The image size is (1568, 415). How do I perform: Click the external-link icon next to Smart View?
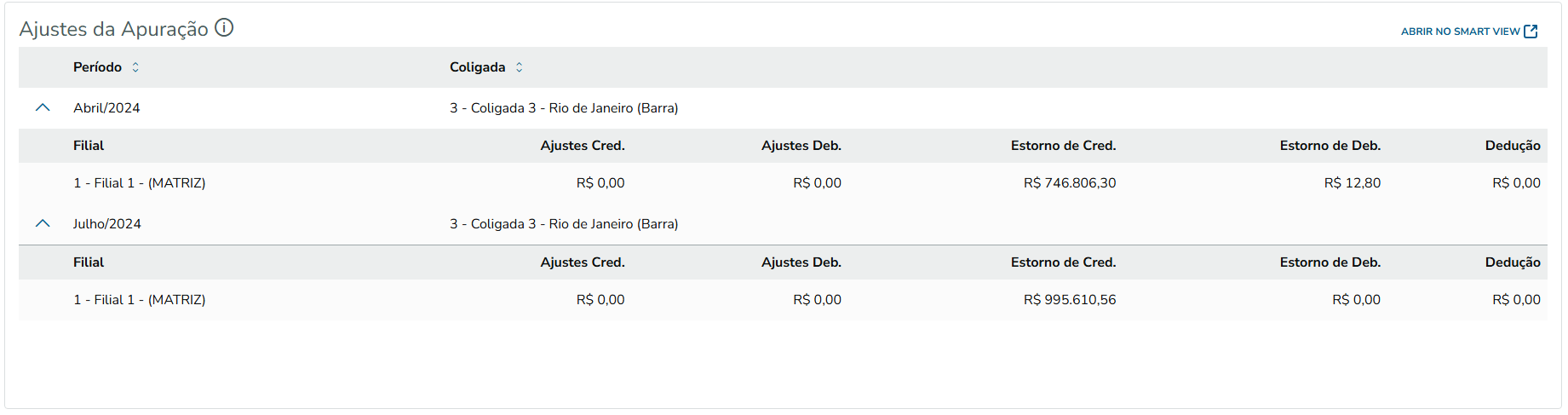pyautogui.click(x=1531, y=32)
